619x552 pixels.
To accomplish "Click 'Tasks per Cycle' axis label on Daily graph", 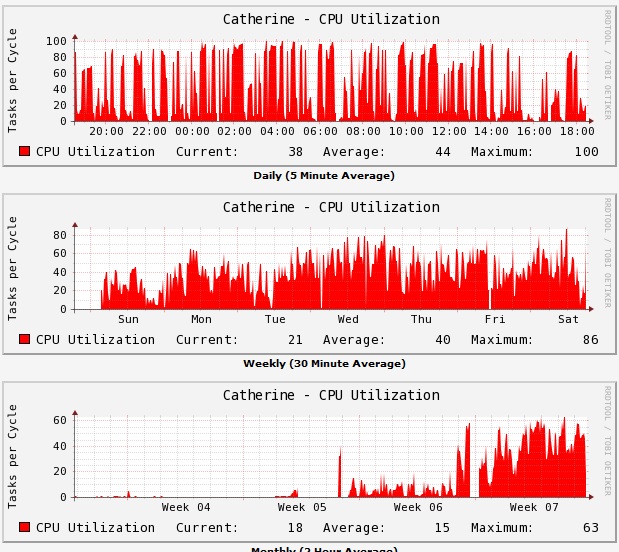I will coord(12,80).
